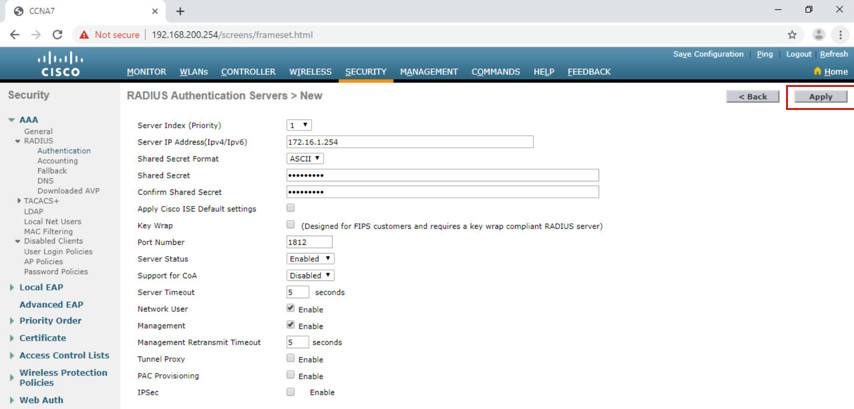The image size is (854, 409).
Task: Click the Save Configuration link
Action: pos(708,54)
